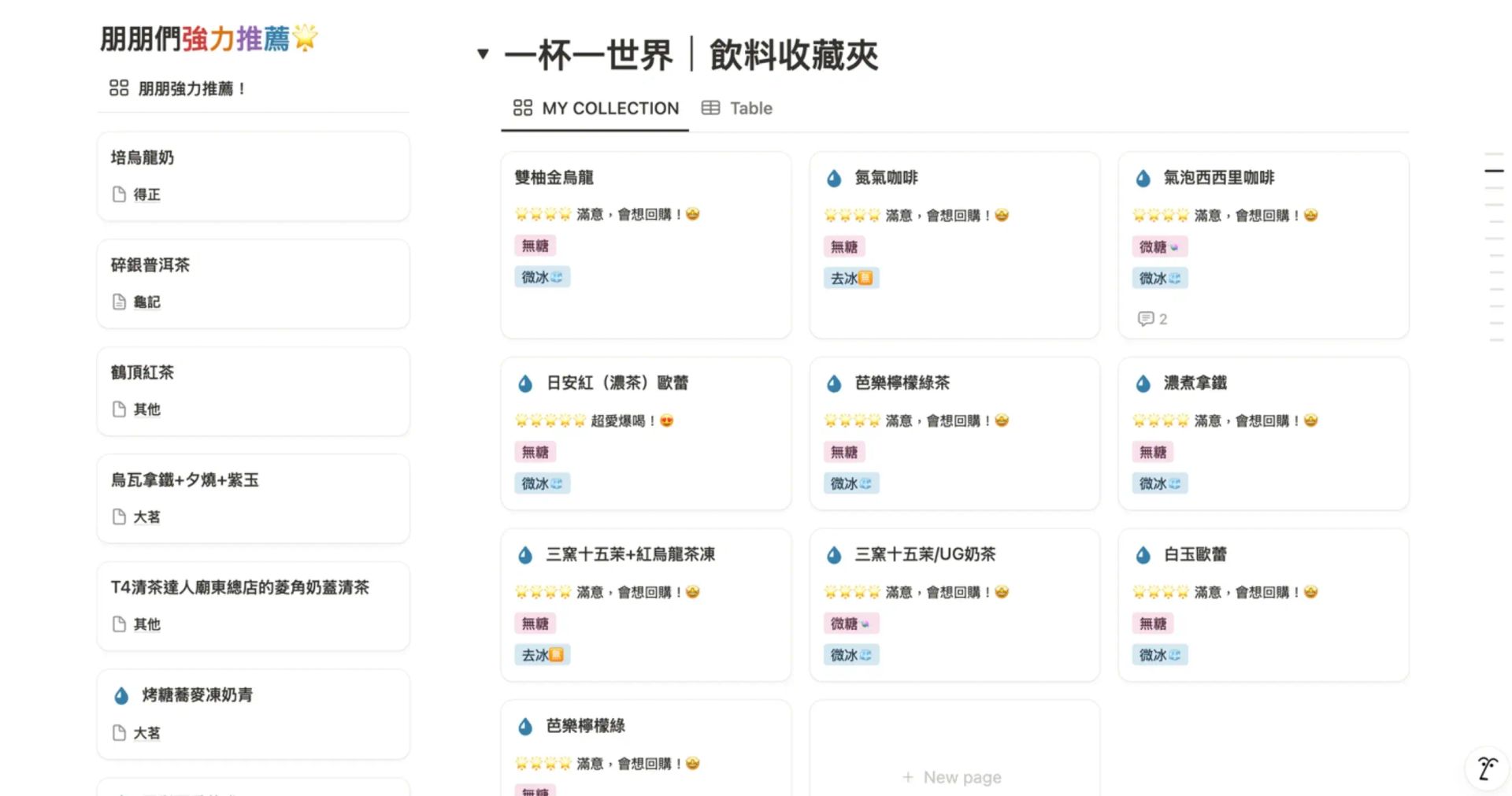Click the 微糖 tag on 三窯十五茉/UG奶茶 card
The width and height of the screenshot is (1512, 796).
(850, 624)
